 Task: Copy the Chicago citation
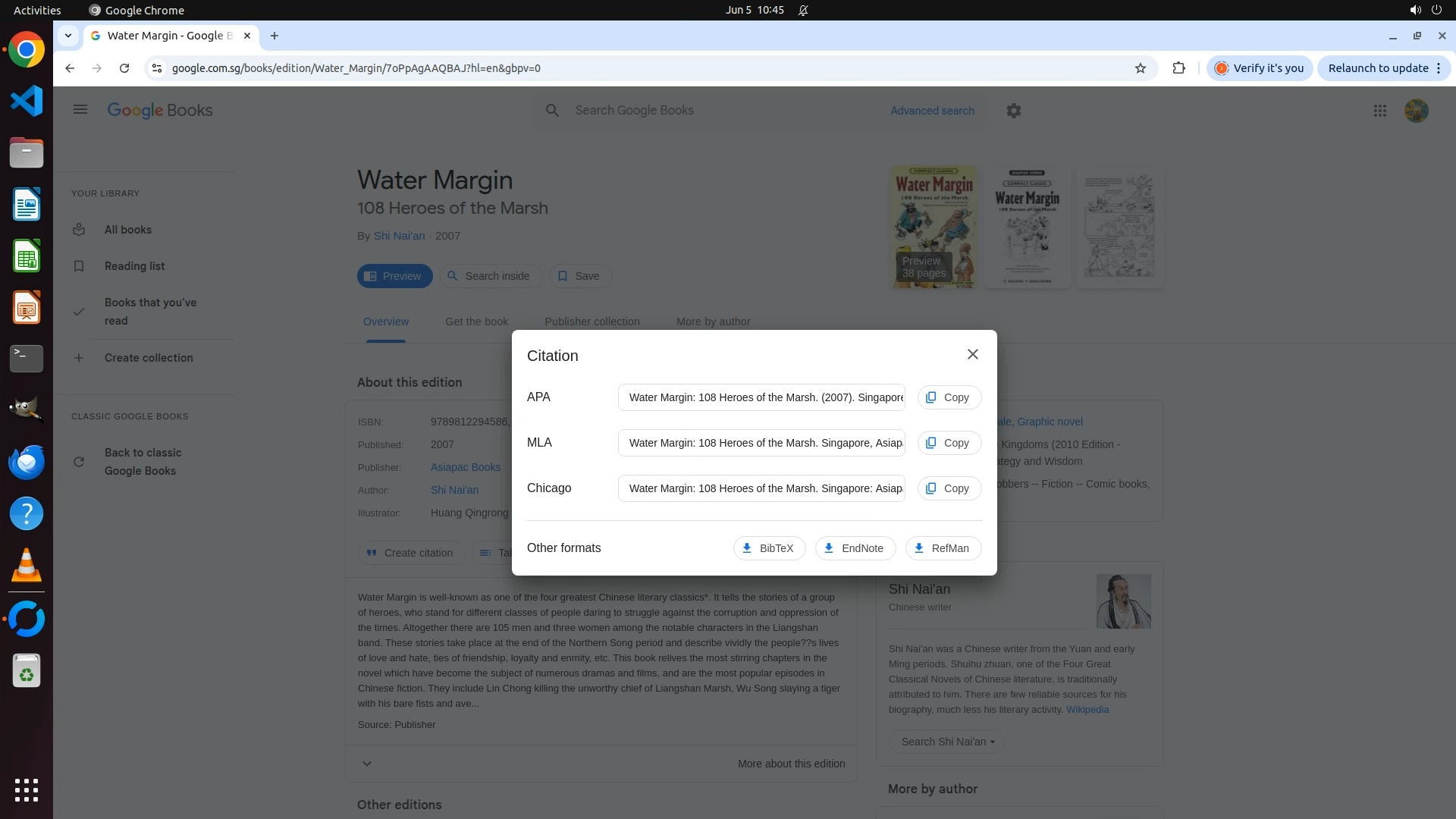click(949, 488)
